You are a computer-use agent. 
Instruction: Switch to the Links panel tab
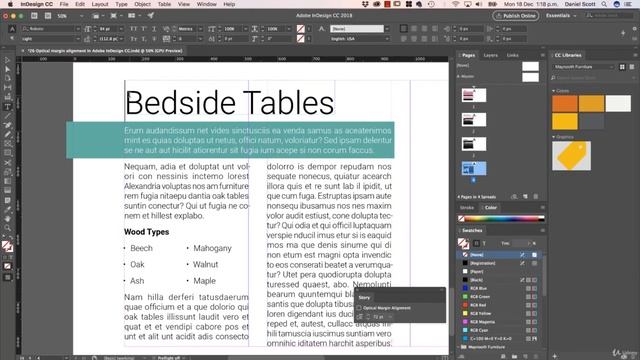pos(513,55)
